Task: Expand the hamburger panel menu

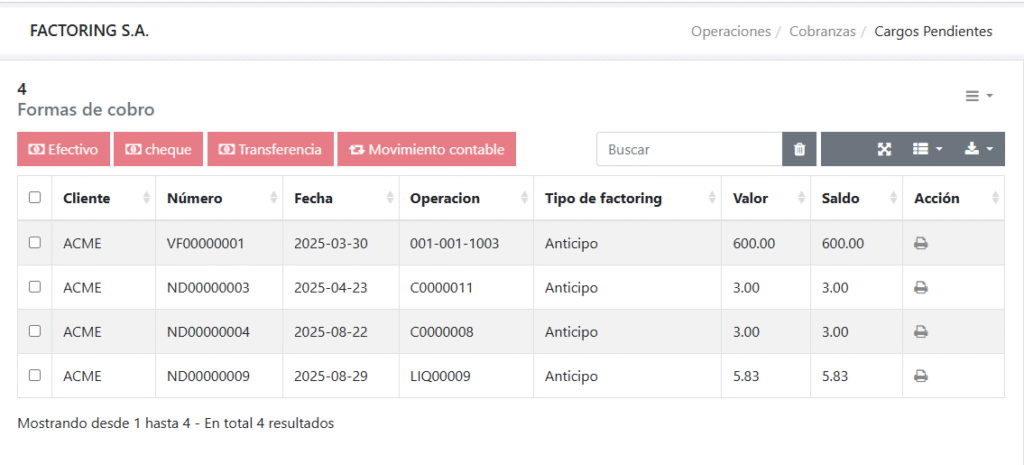Action: click(x=978, y=95)
